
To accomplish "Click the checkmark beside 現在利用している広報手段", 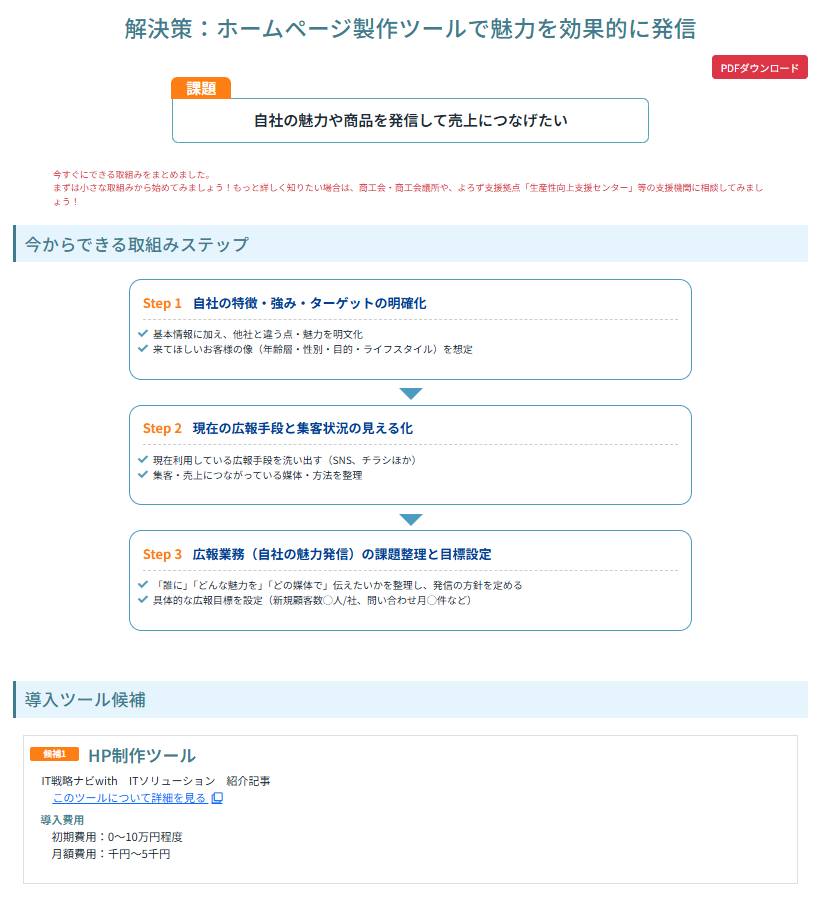I will pos(143,460).
